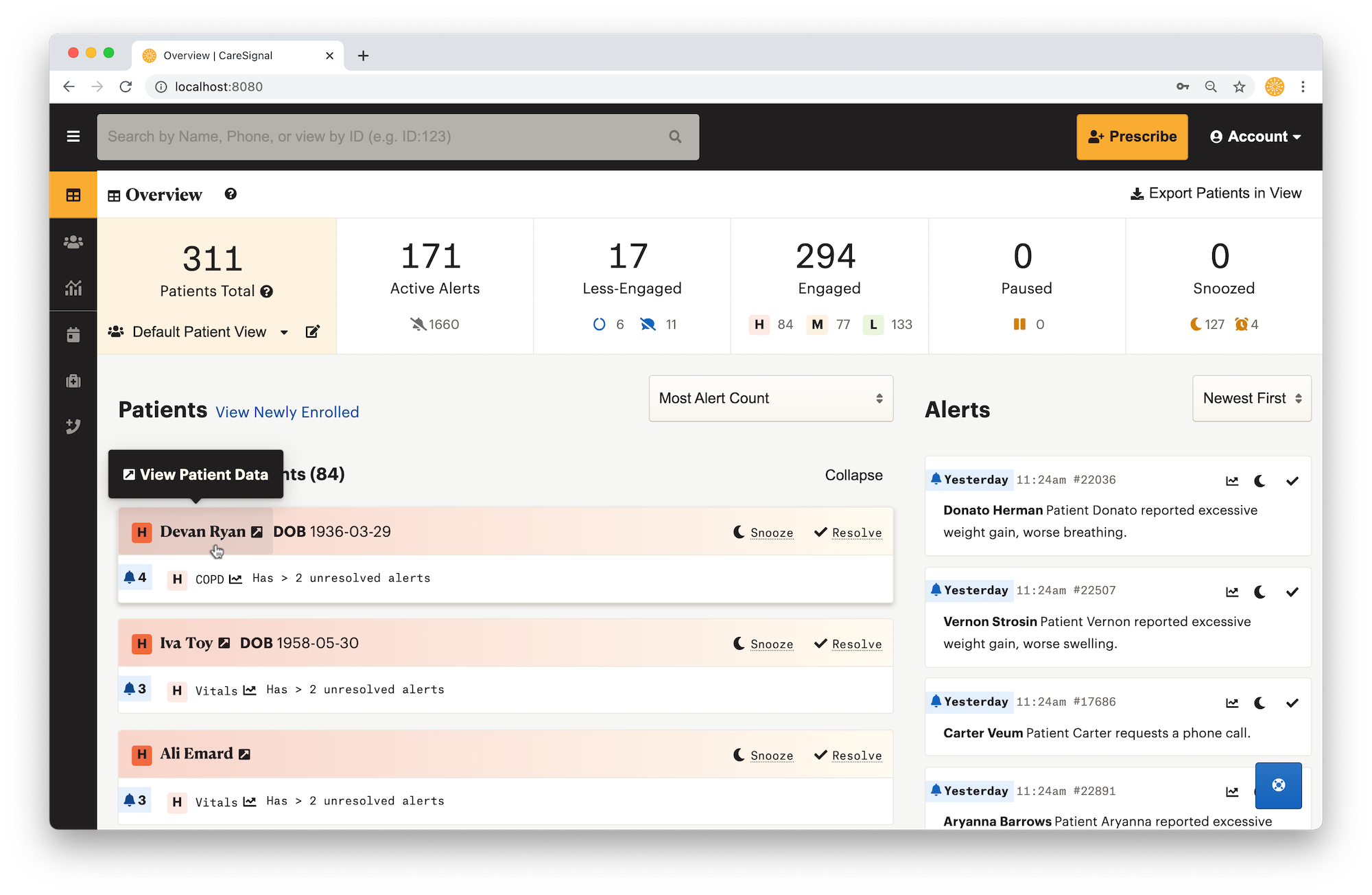Click the bell count 4 for Devan Ryan
Screen dimensions: 1372x895
134,577
